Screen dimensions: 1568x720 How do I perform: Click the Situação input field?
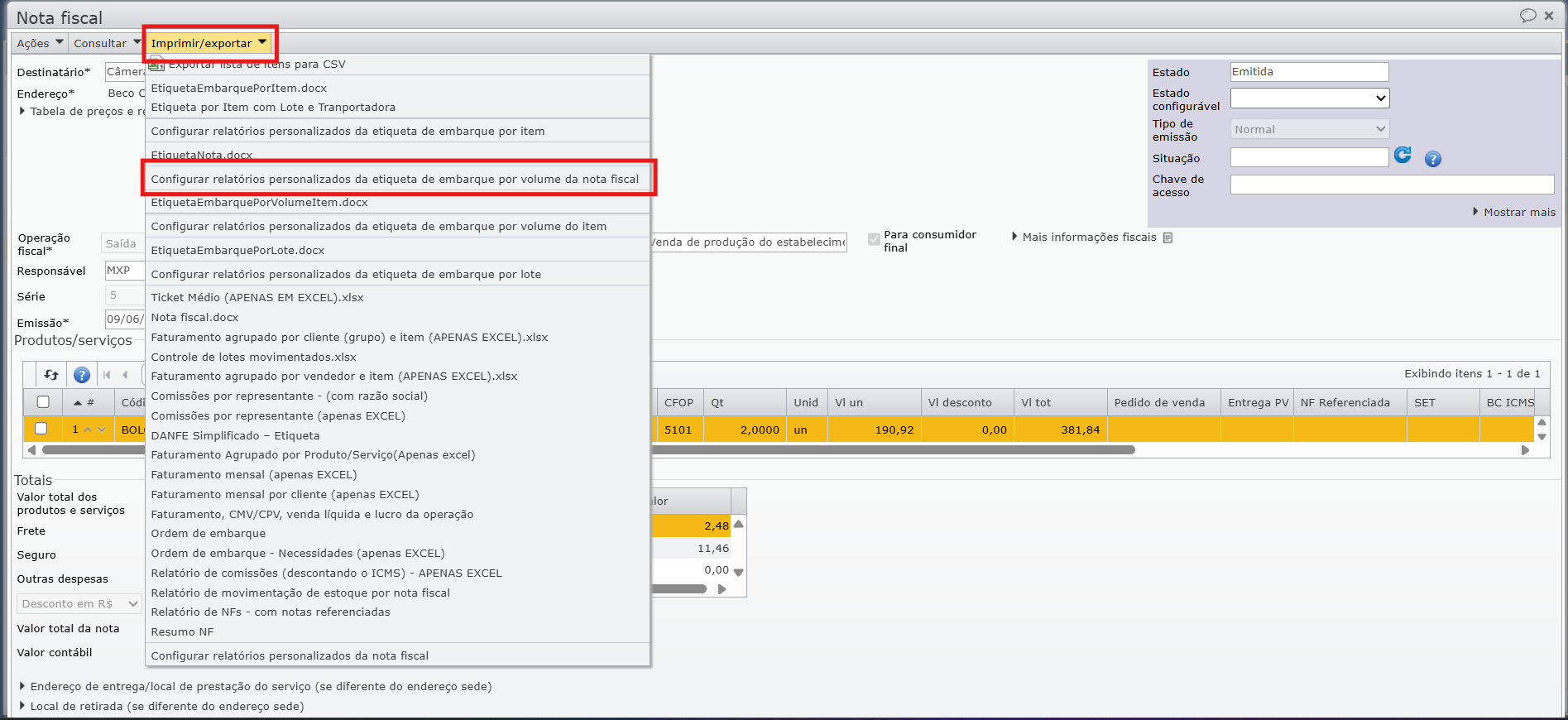(1309, 157)
